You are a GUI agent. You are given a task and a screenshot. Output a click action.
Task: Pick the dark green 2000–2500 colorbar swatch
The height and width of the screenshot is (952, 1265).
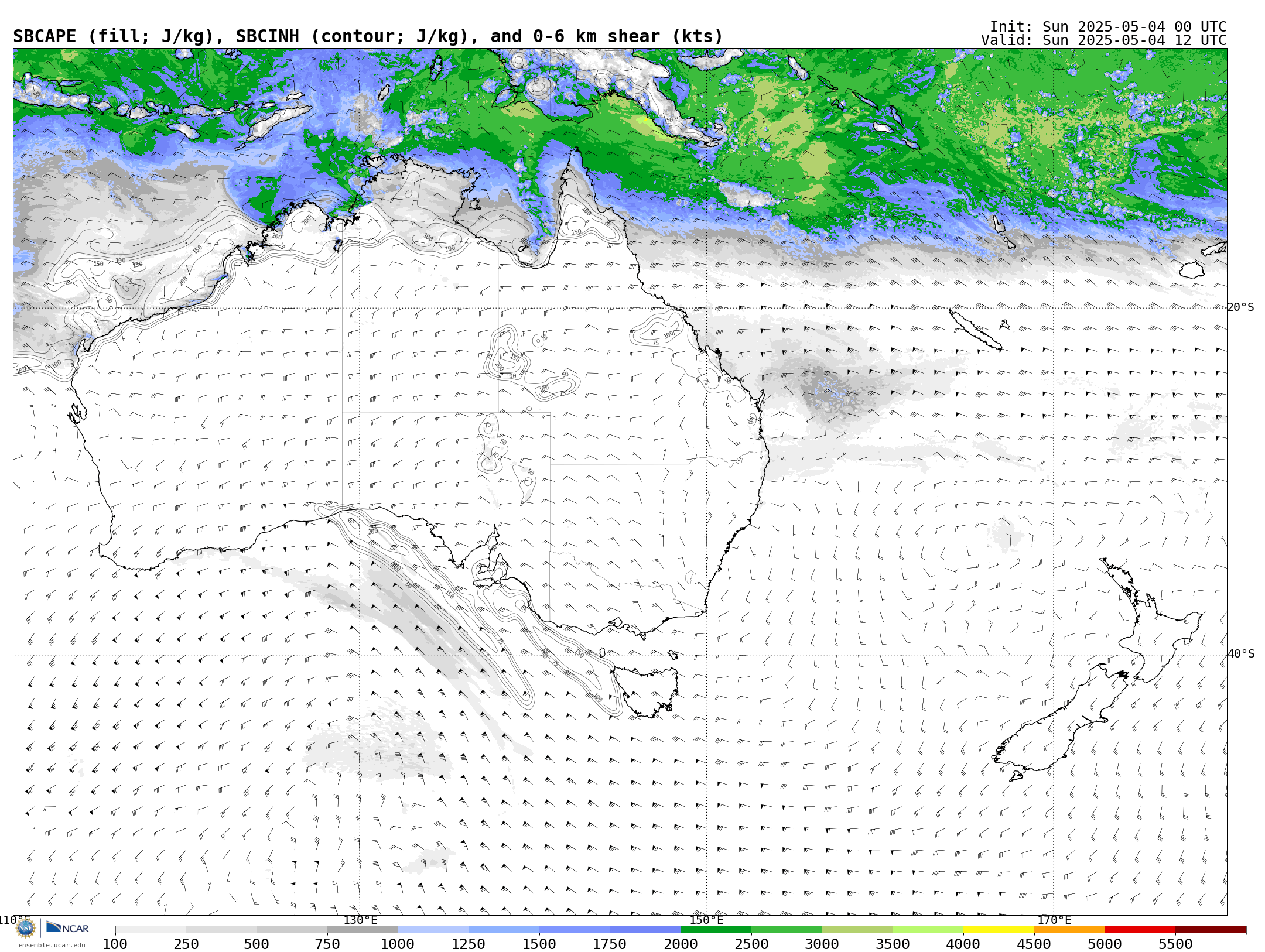pyautogui.click(x=716, y=930)
